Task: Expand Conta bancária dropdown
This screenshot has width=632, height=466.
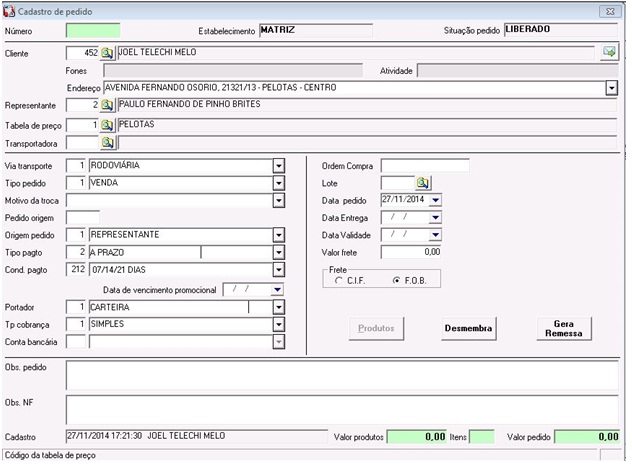Action: 279,342
